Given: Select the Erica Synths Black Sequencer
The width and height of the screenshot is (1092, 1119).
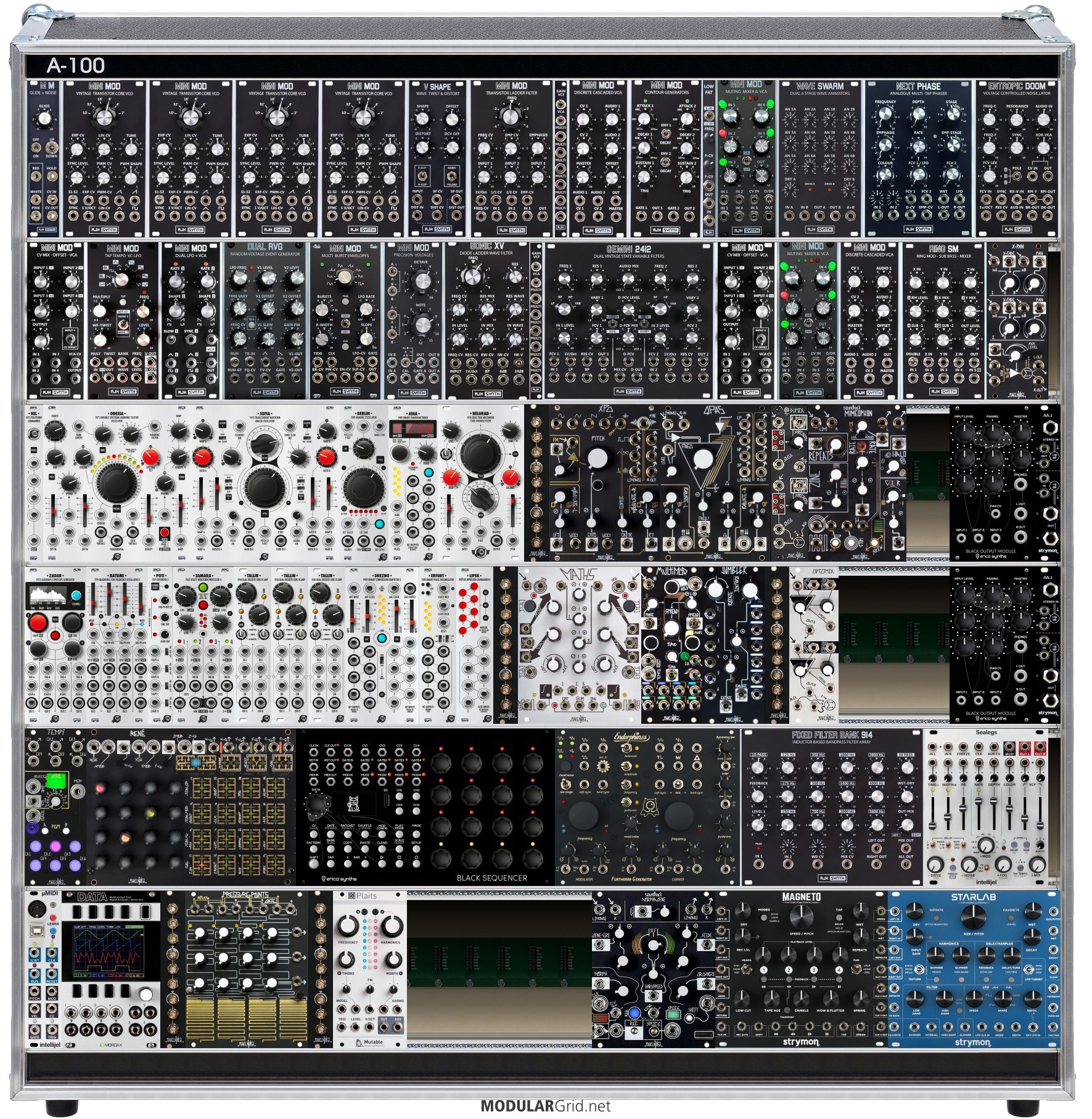Looking at the screenshot, I should [x=425, y=807].
